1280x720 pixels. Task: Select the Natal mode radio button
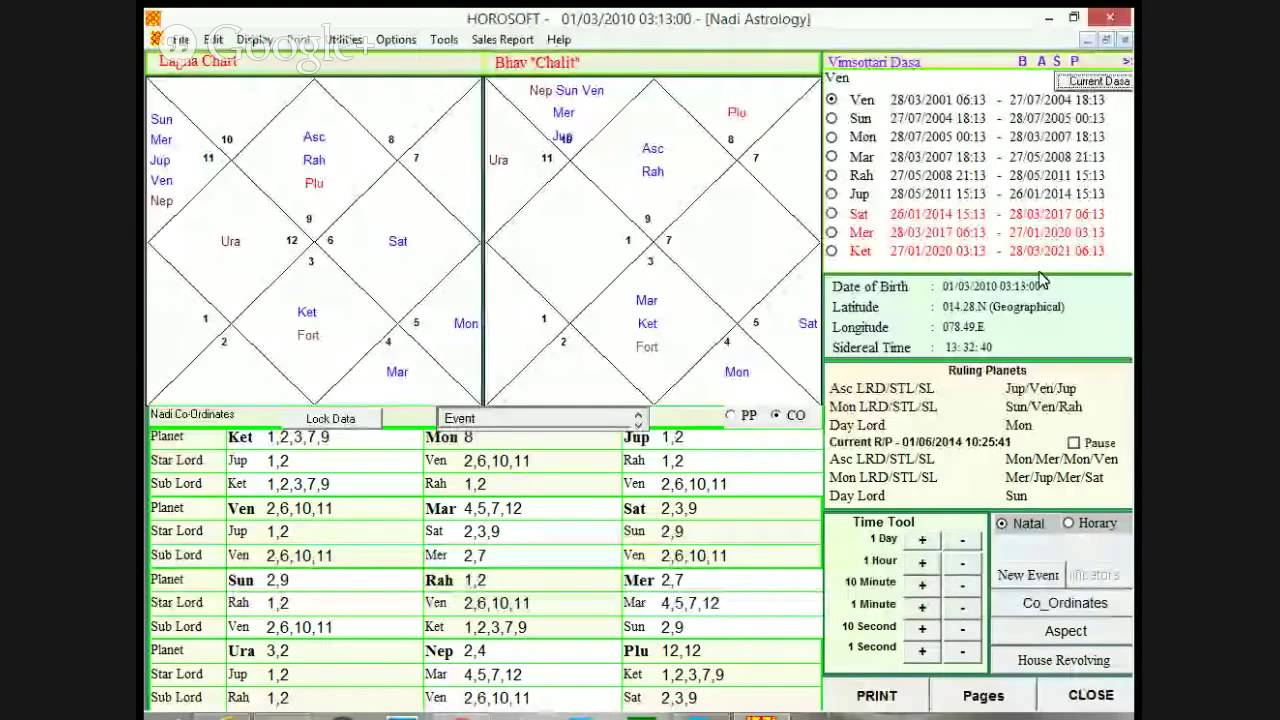point(1002,523)
